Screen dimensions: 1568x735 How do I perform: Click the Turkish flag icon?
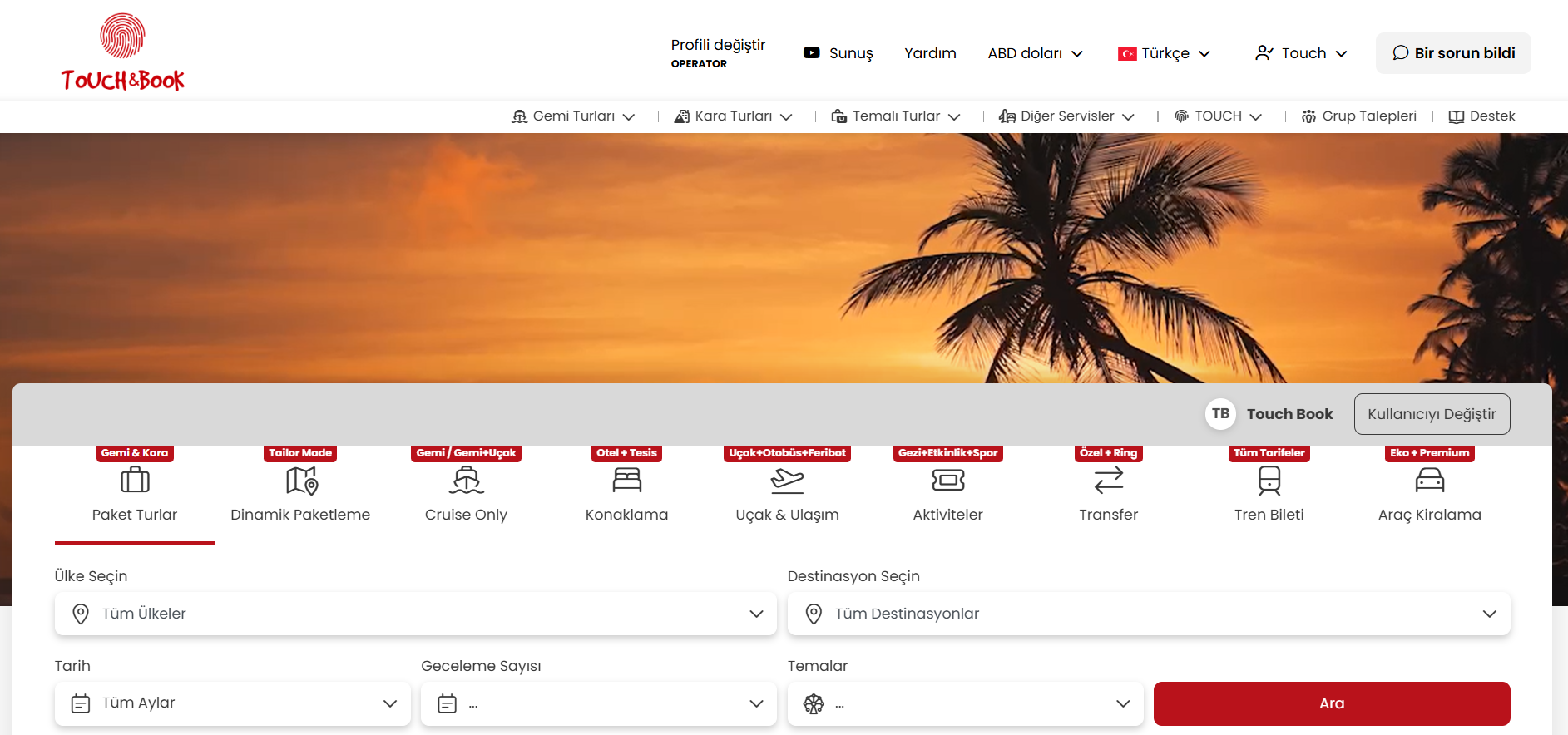(x=1127, y=54)
